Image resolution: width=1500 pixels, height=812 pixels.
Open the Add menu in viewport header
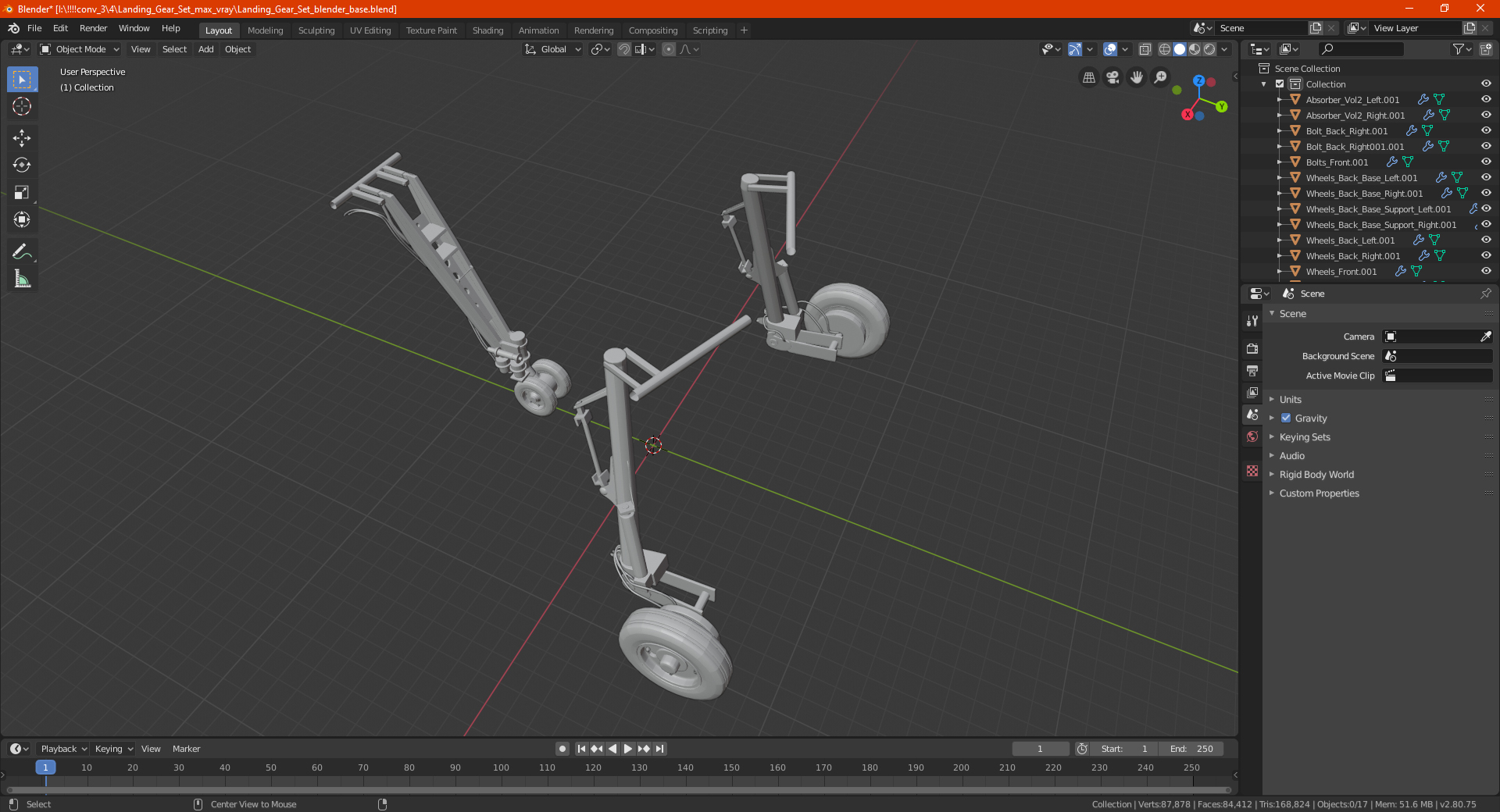[205, 49]
